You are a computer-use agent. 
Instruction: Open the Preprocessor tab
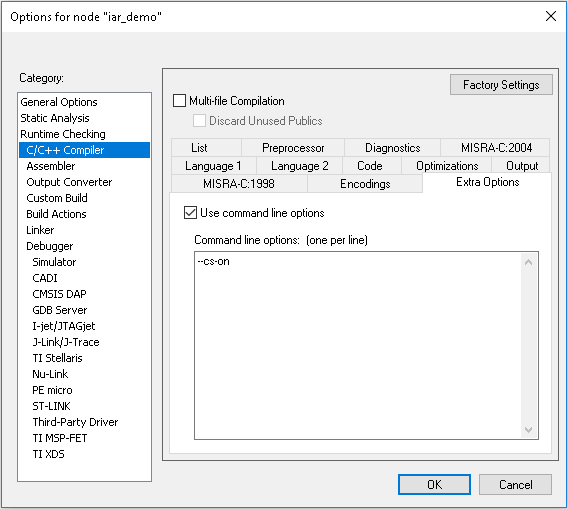(x=293, y=147)
